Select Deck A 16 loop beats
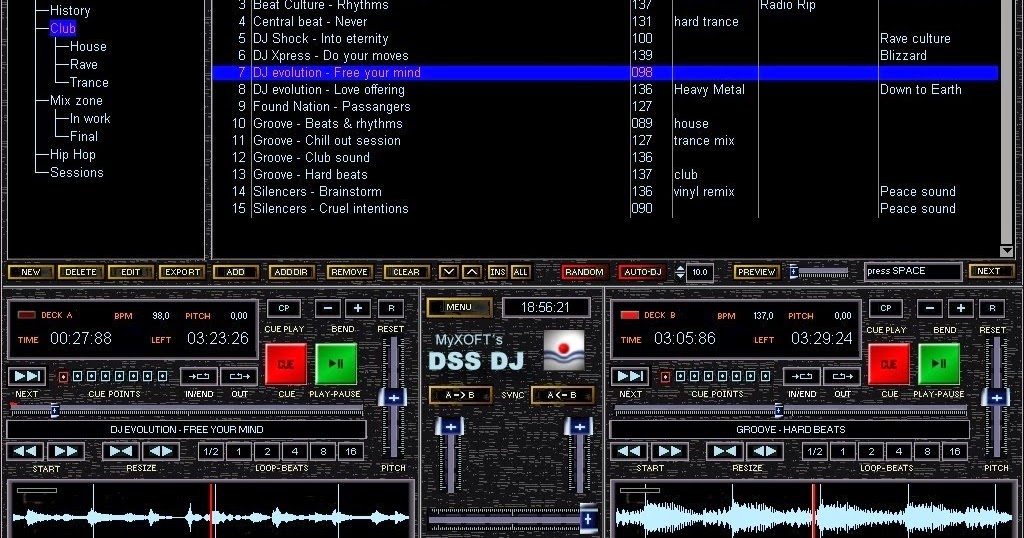 (351, 451)
